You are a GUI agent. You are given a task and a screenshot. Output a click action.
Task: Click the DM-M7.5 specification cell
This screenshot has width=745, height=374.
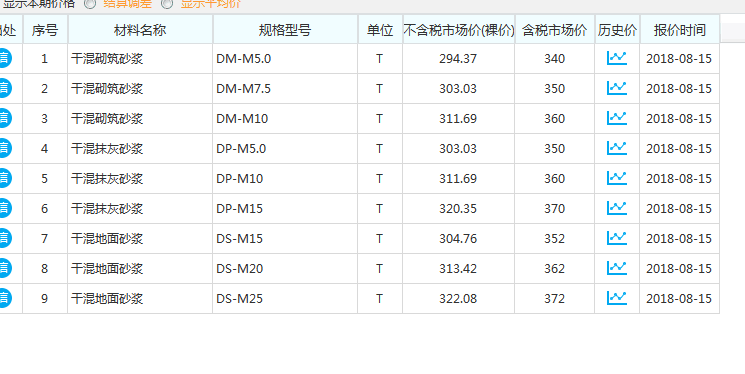click(x=285, y=88)
